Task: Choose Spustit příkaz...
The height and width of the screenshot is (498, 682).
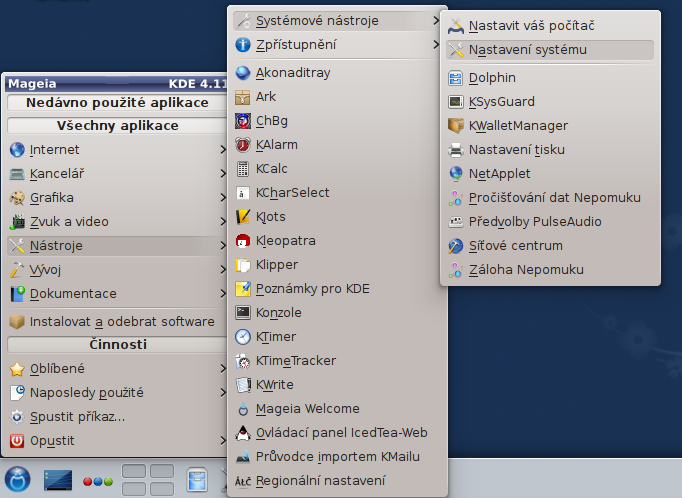Action: coord(117,417)
